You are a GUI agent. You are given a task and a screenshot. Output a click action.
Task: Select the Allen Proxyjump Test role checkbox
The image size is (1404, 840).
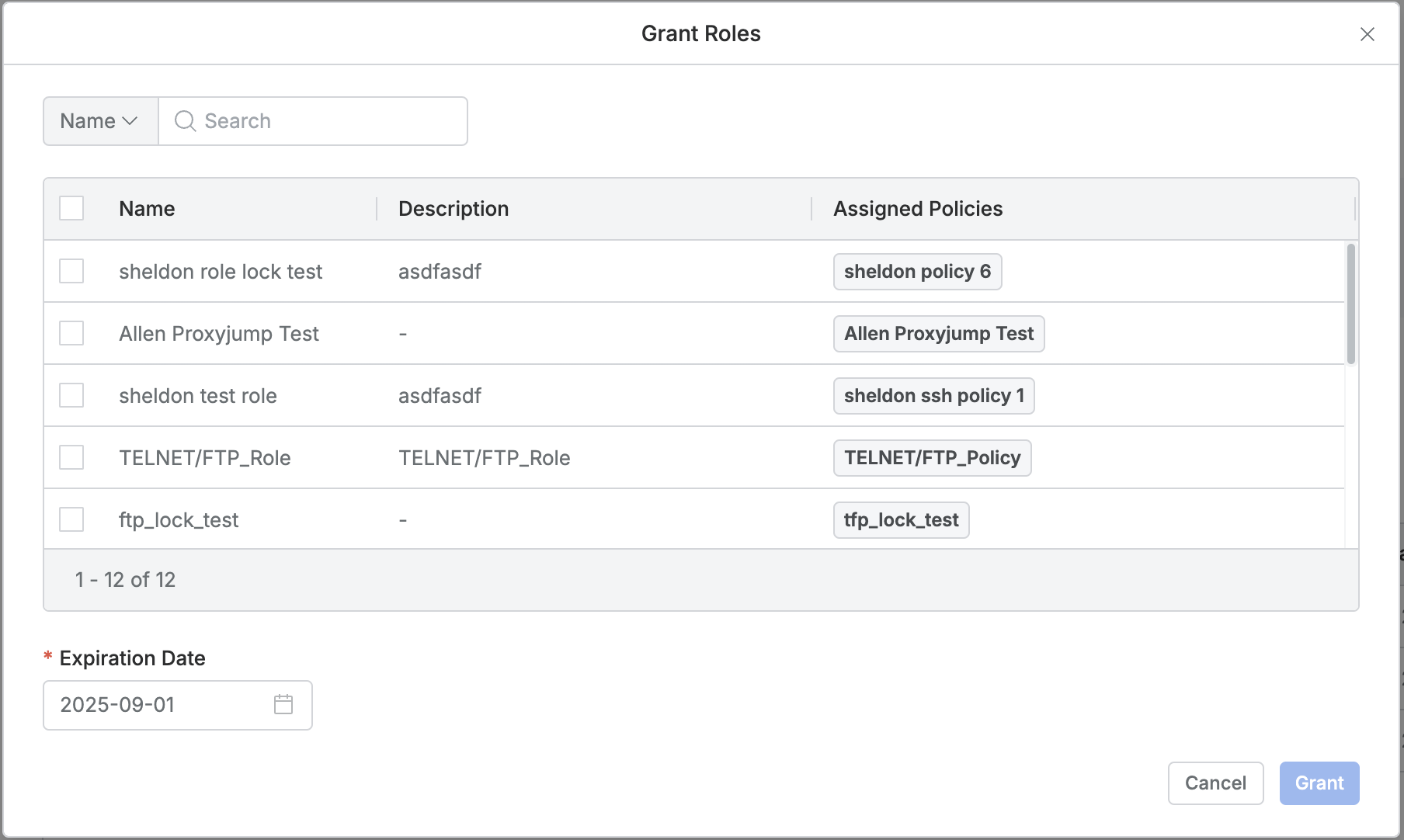(x=71, y=334)
